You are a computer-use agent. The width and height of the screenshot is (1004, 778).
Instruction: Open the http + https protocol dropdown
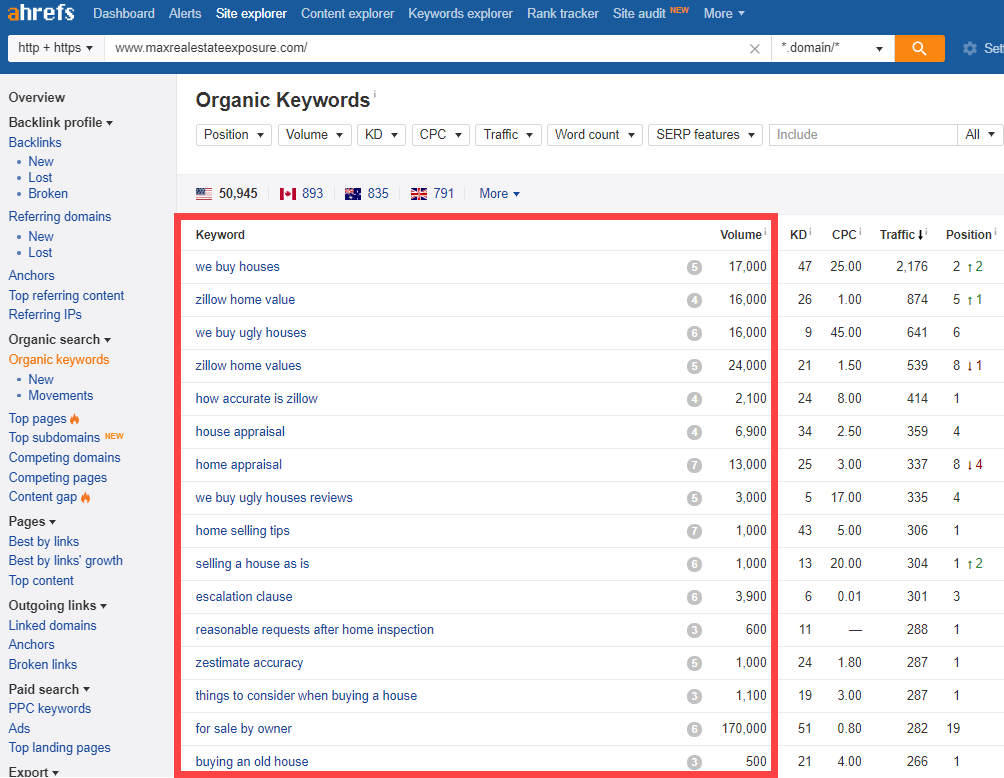click(x=56, y=48)
